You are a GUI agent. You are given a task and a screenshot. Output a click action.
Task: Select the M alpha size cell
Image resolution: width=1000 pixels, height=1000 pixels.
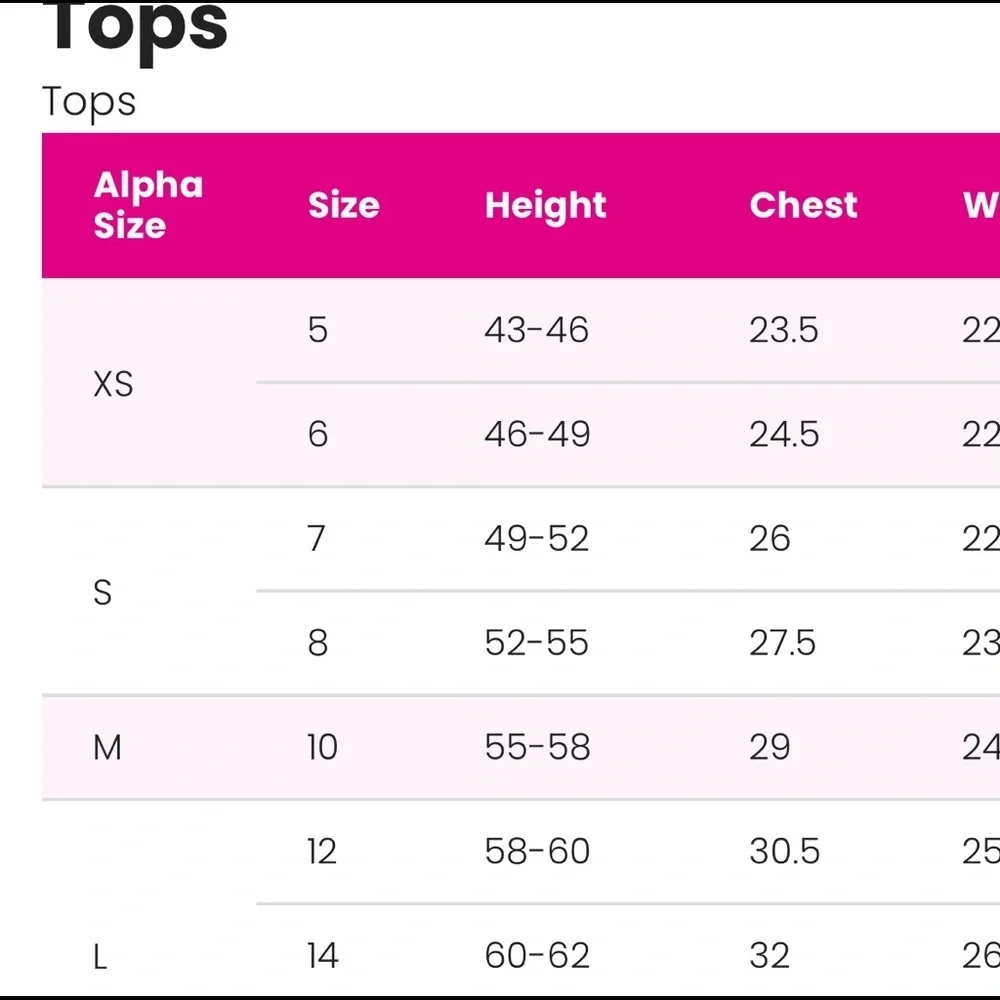pos(107,747)
